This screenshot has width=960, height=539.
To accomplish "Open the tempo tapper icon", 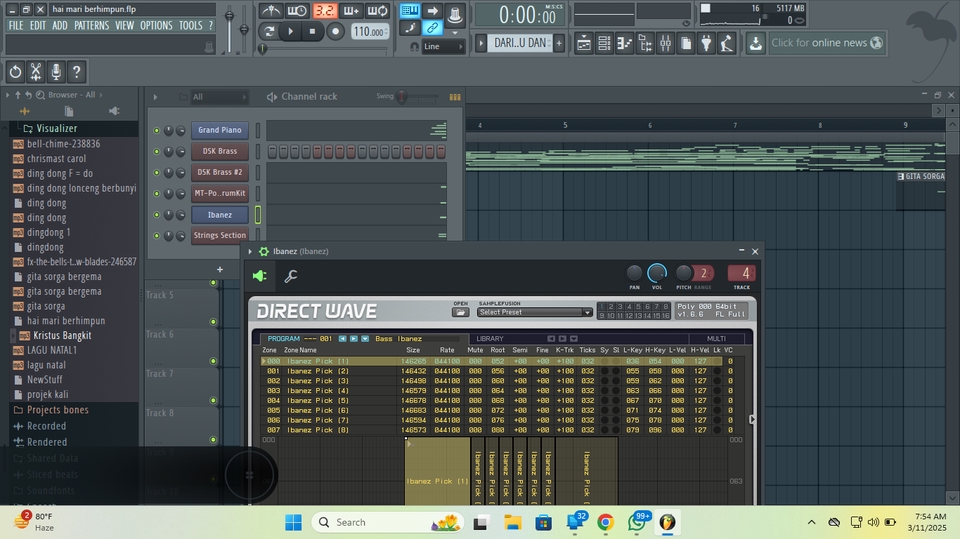I will pyautogui.click(x=727, y=43).
